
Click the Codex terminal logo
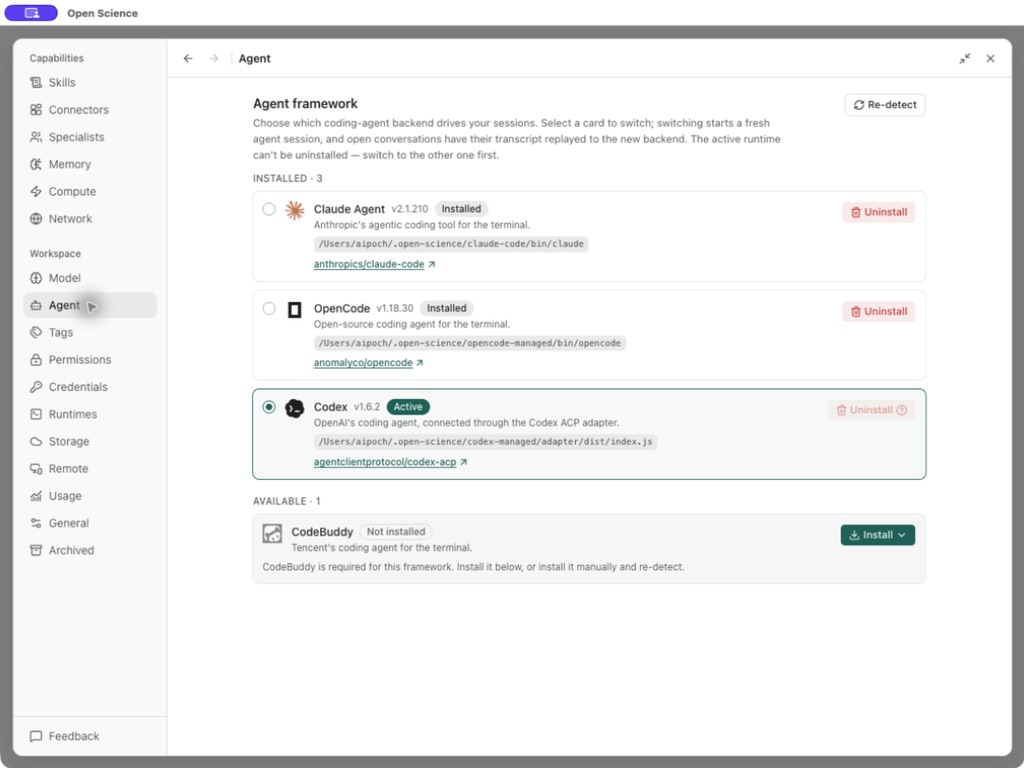[295, 409]
